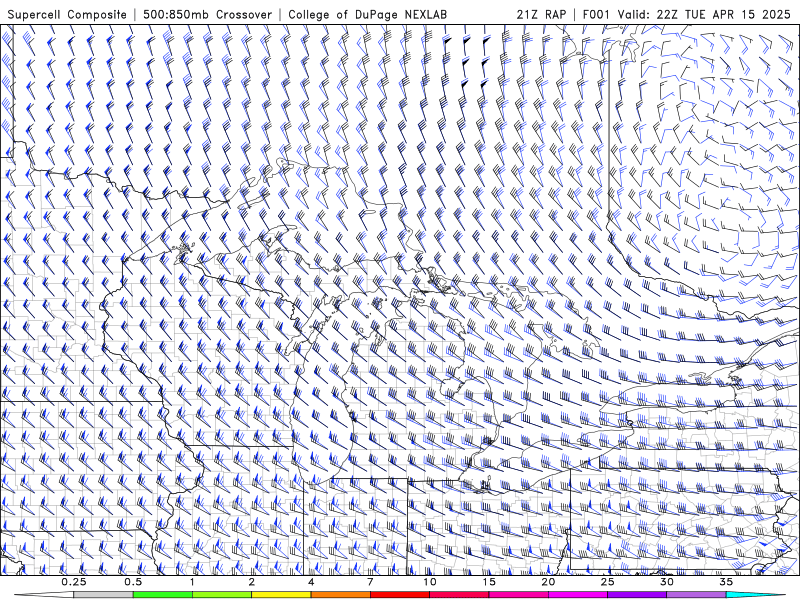This screenshot has width=800, height=600.
Task: Click the lavender 30–35 color bar segment
Action: (x=696, y=595)
